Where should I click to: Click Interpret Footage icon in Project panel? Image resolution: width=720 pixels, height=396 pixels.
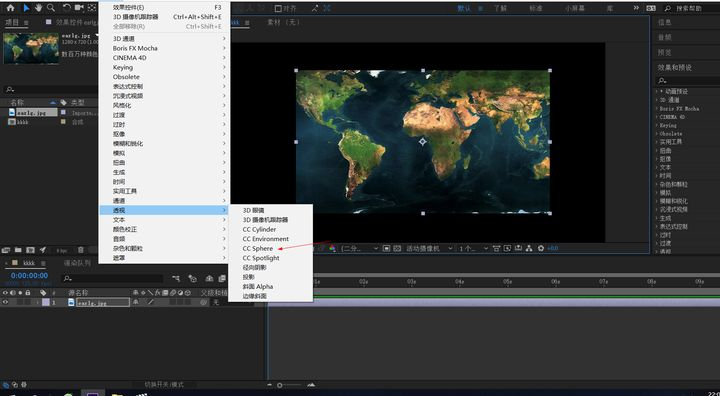coord(6,250)
